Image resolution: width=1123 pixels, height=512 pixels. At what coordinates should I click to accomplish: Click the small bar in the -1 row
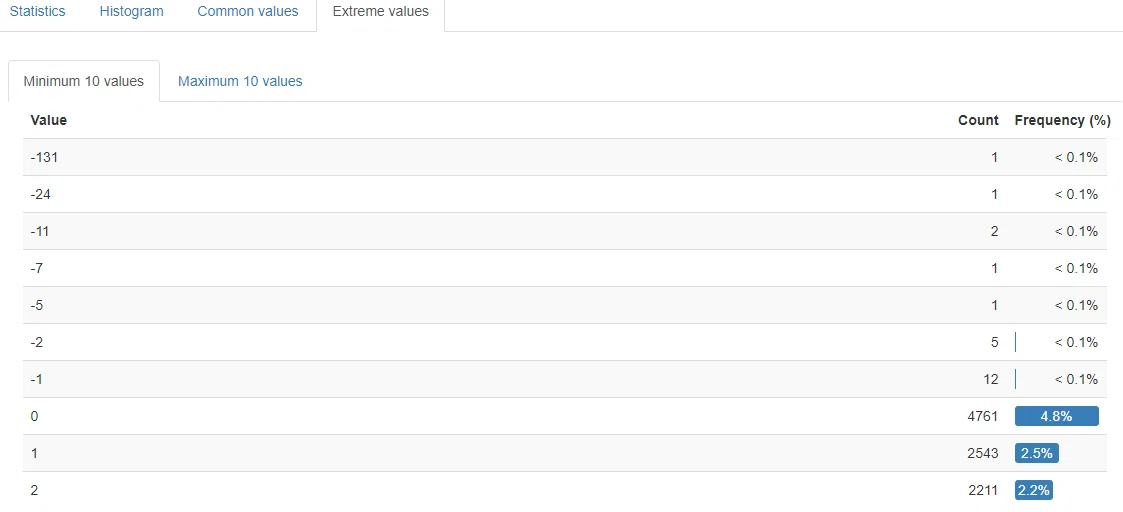1016,379
